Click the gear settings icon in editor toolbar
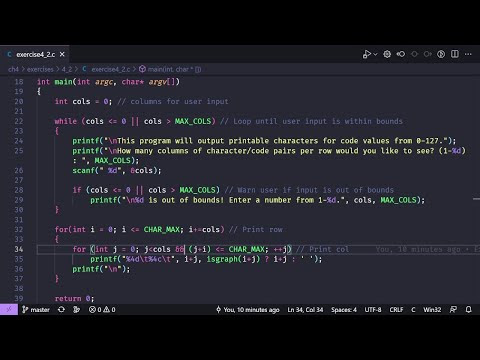The height and width of the screenshot is (360, 480). [x=387, y=54]
